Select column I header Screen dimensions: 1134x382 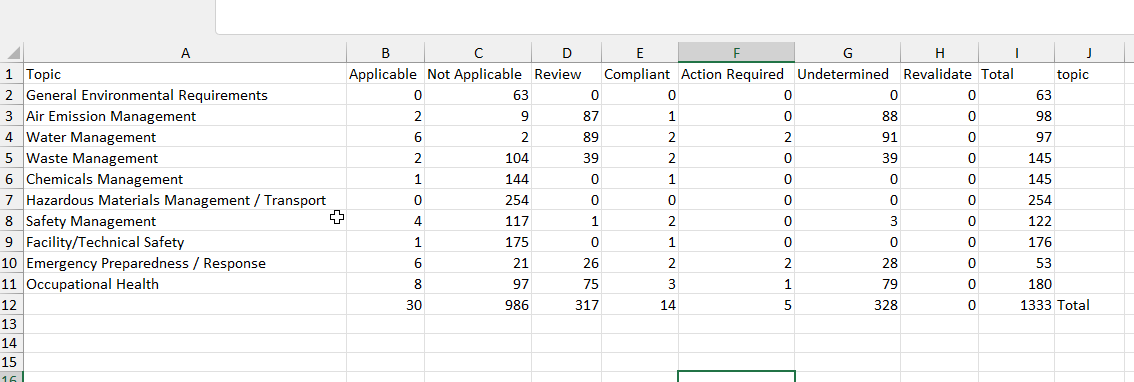[x=1017, y=53]
